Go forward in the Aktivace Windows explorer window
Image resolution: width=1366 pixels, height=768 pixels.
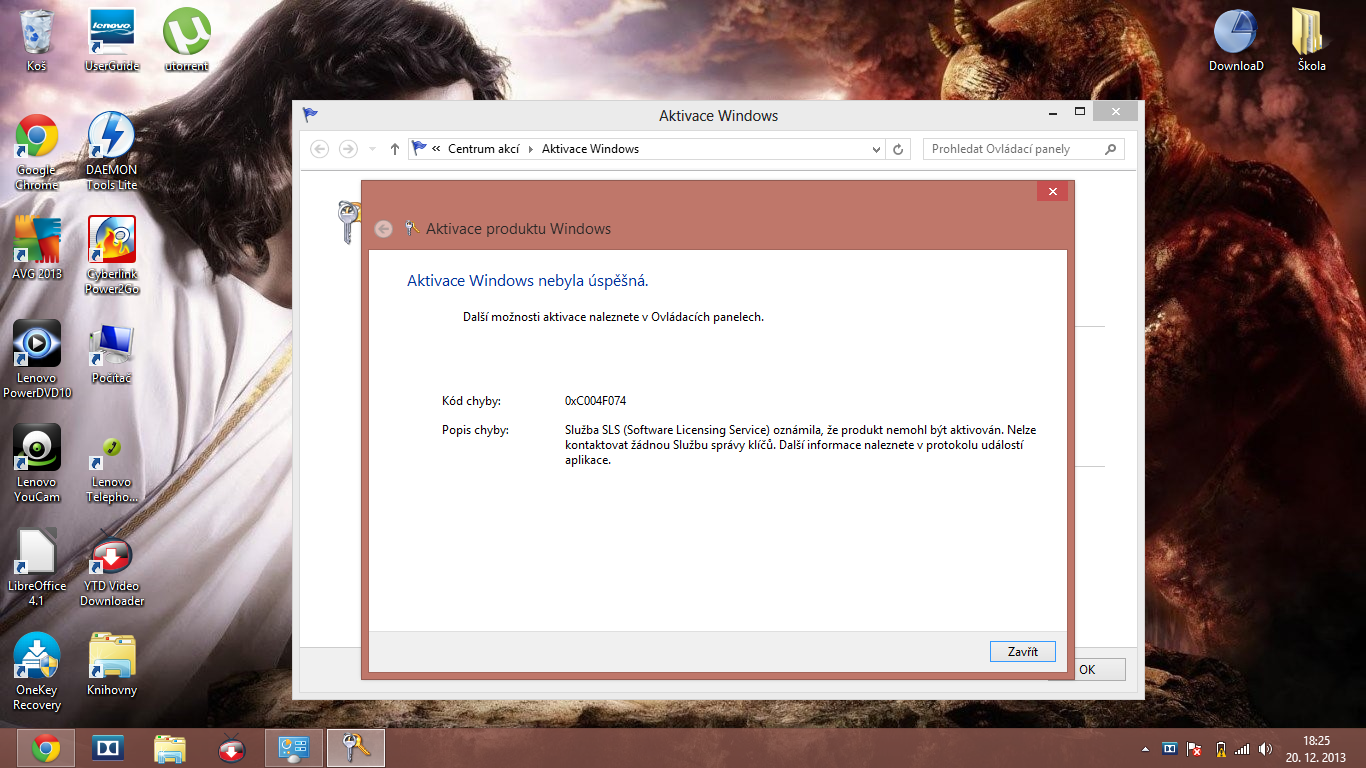pos(348,149)
